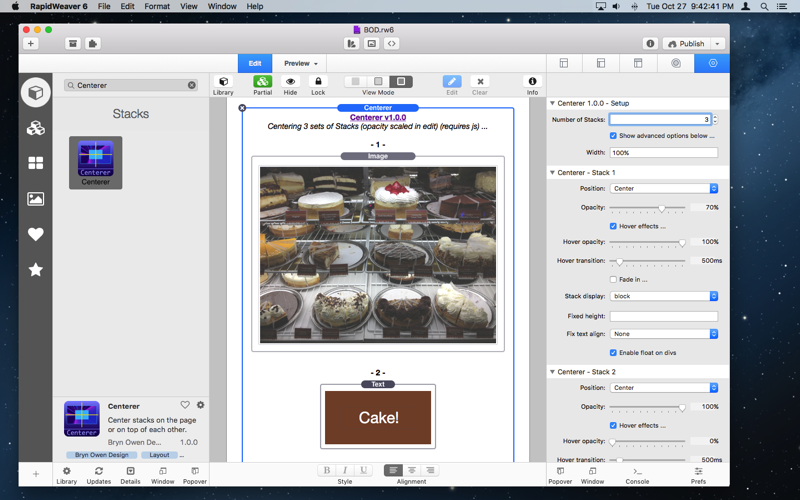This screenshot has width=800, height=500.
Task: Open the Centerer v1.0.0 link
Action: tap(378, 117)
